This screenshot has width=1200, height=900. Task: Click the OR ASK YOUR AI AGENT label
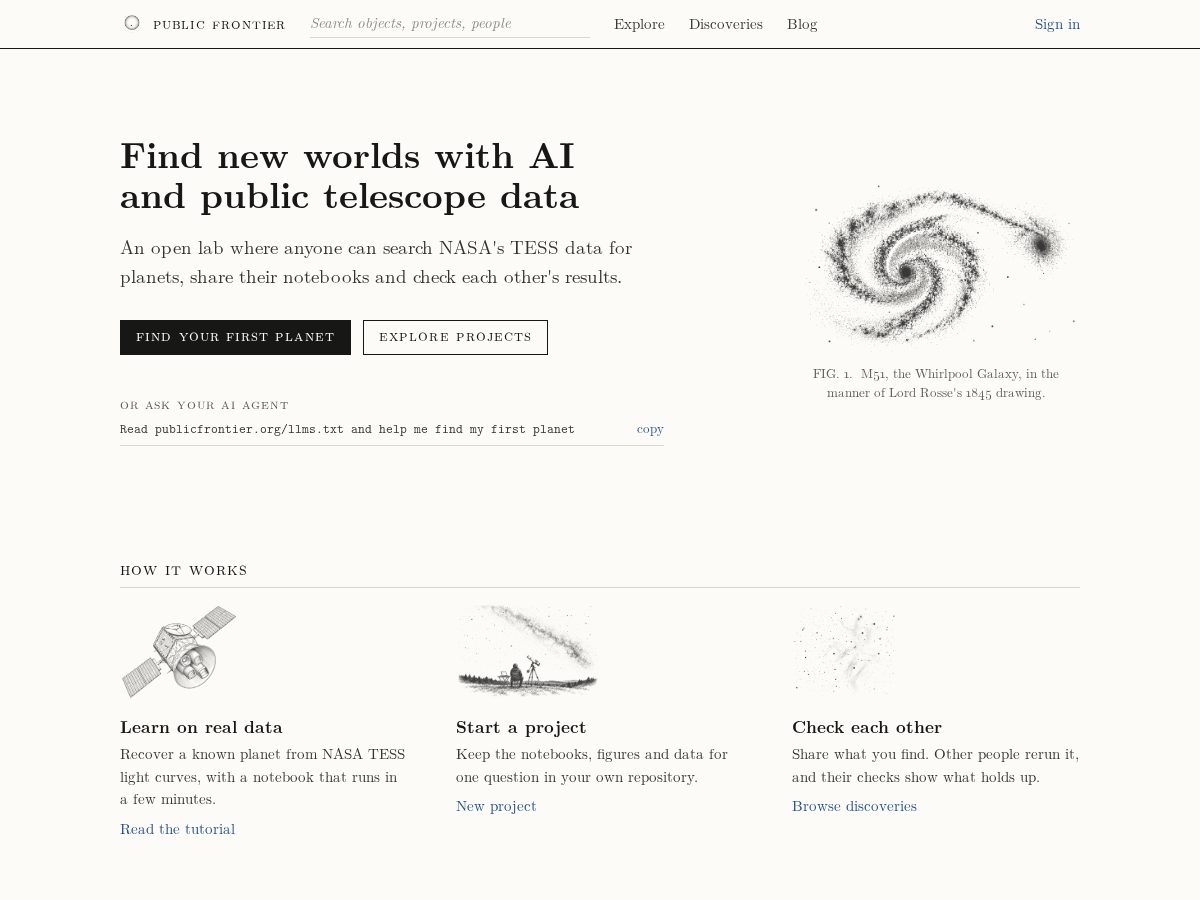point(204,405)
